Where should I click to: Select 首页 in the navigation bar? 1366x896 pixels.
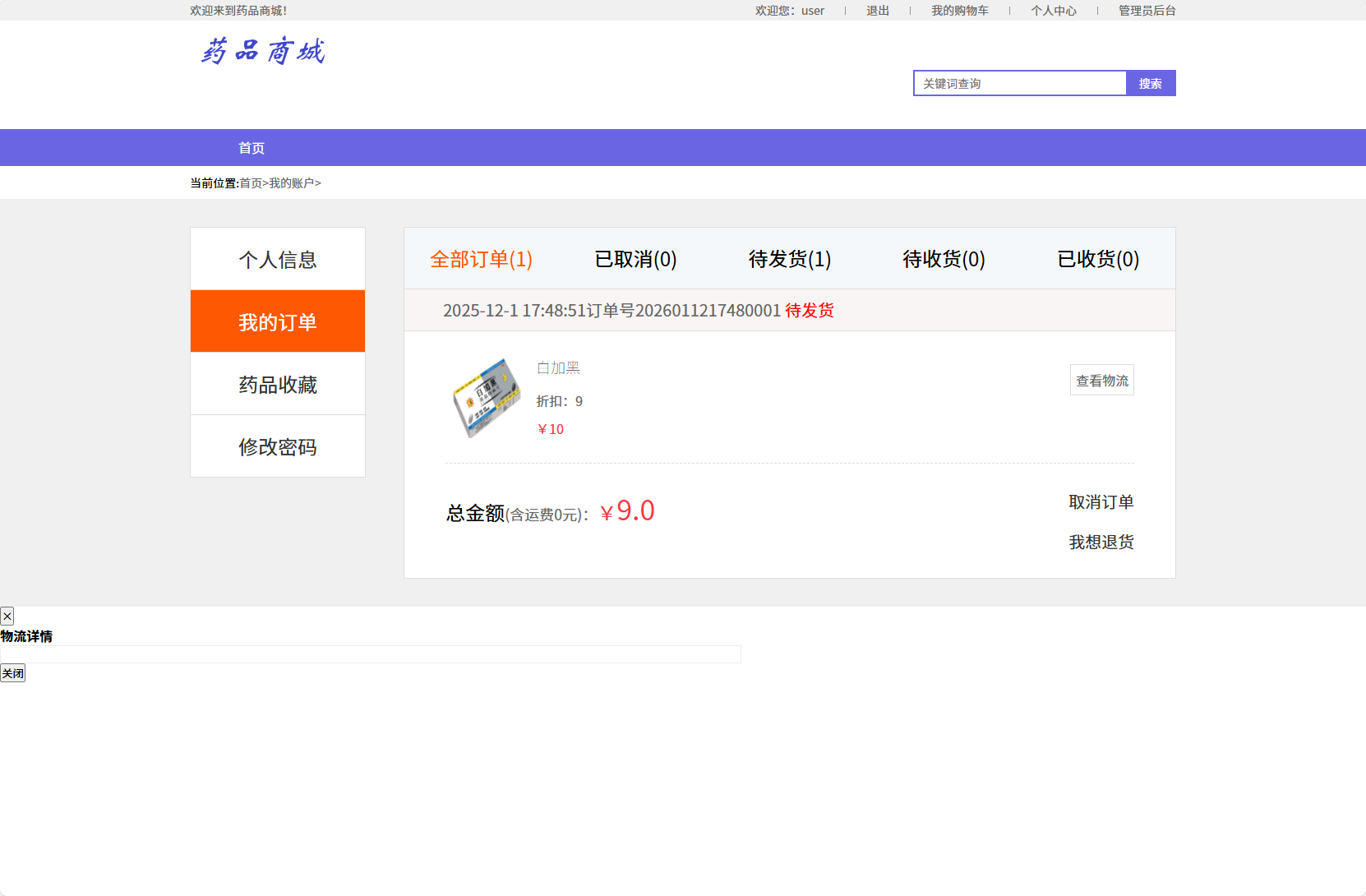point(252,147)
